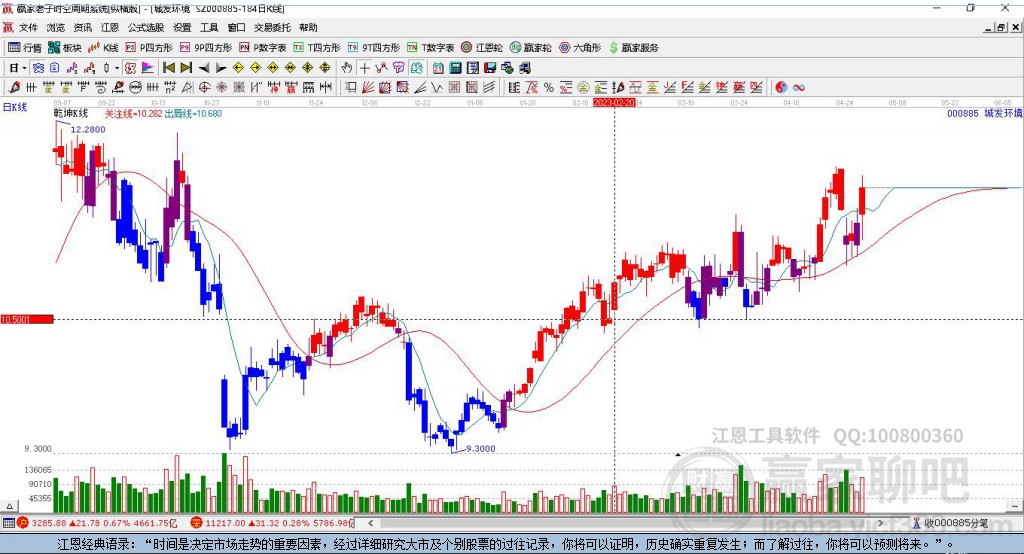Click the table icon in status bar
1024x554 pixels.
coord(8,523)
